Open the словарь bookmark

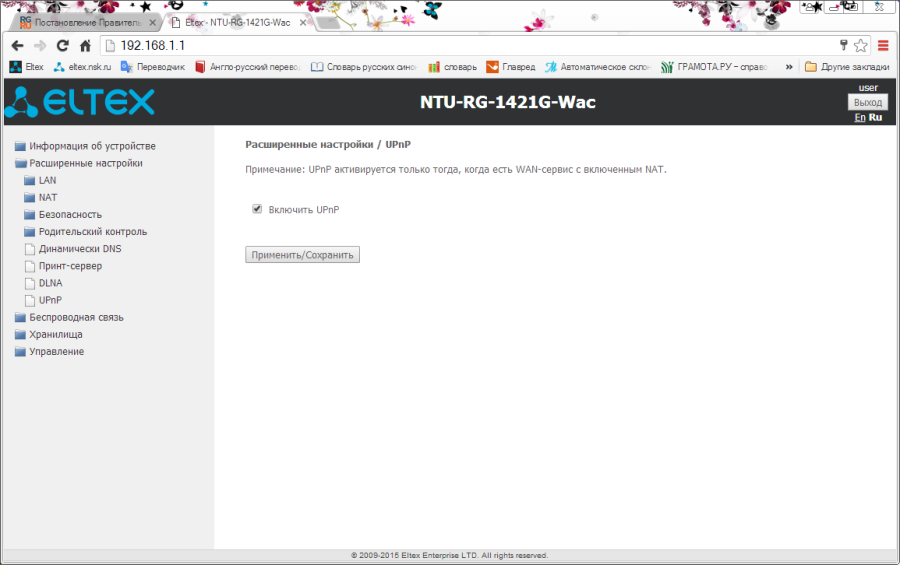tap(453, 67)
